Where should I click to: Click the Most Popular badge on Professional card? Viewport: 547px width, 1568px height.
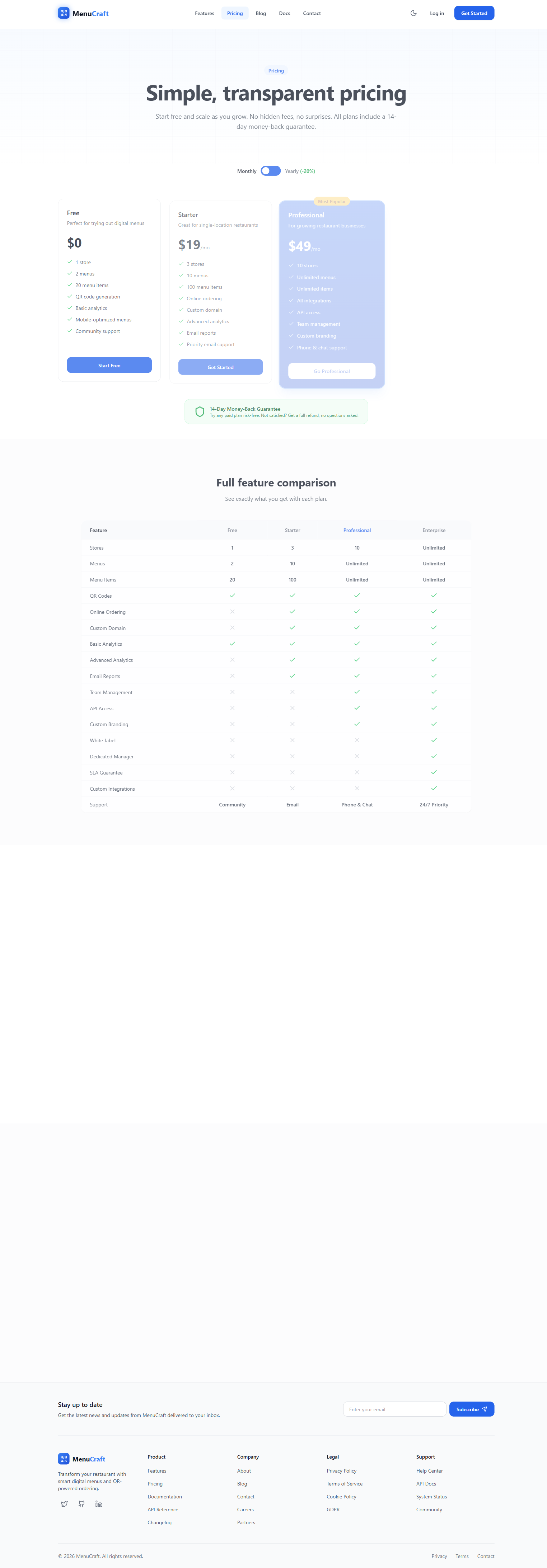332,202
